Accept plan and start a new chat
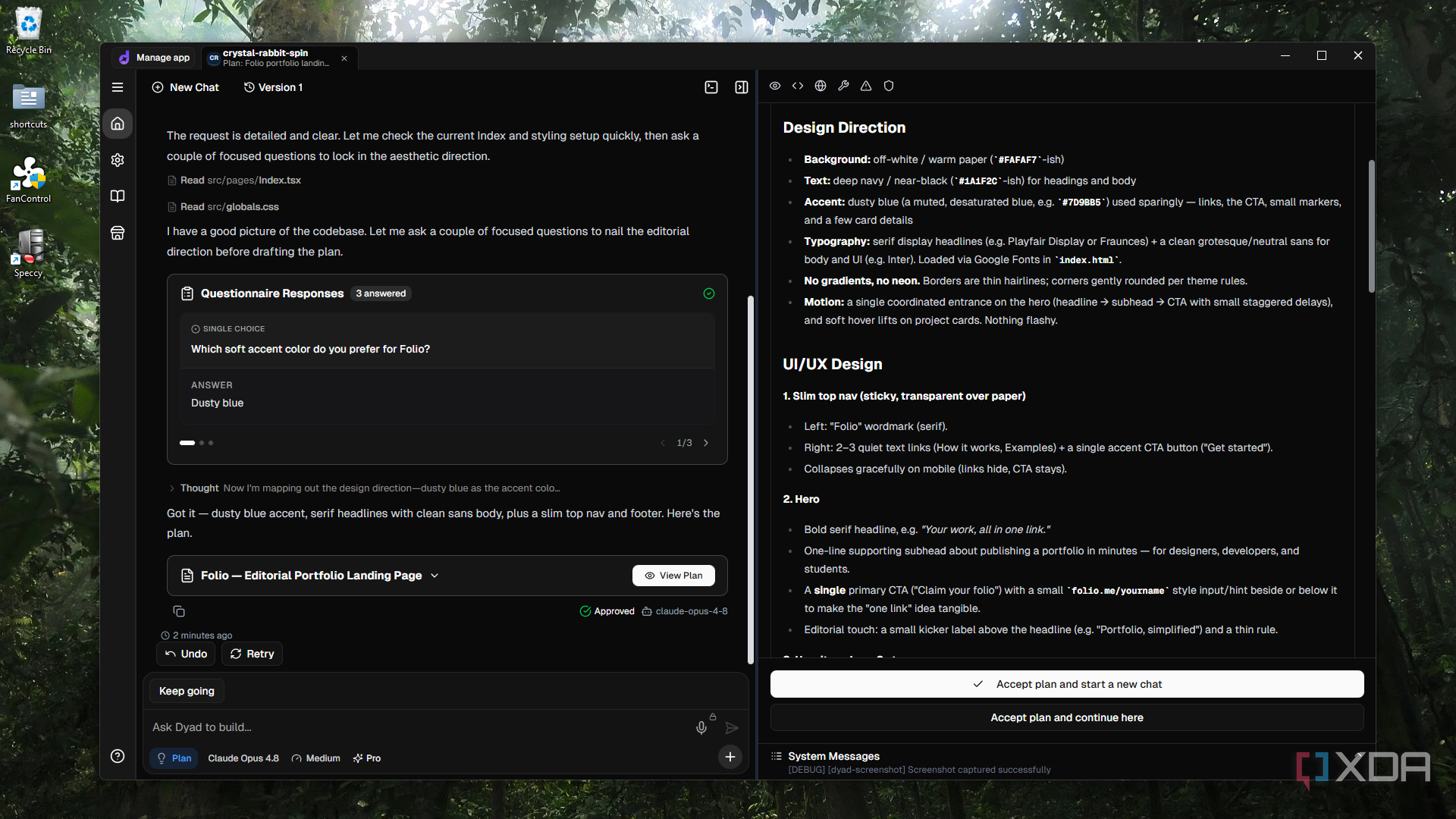 (x=1067, y=684)
